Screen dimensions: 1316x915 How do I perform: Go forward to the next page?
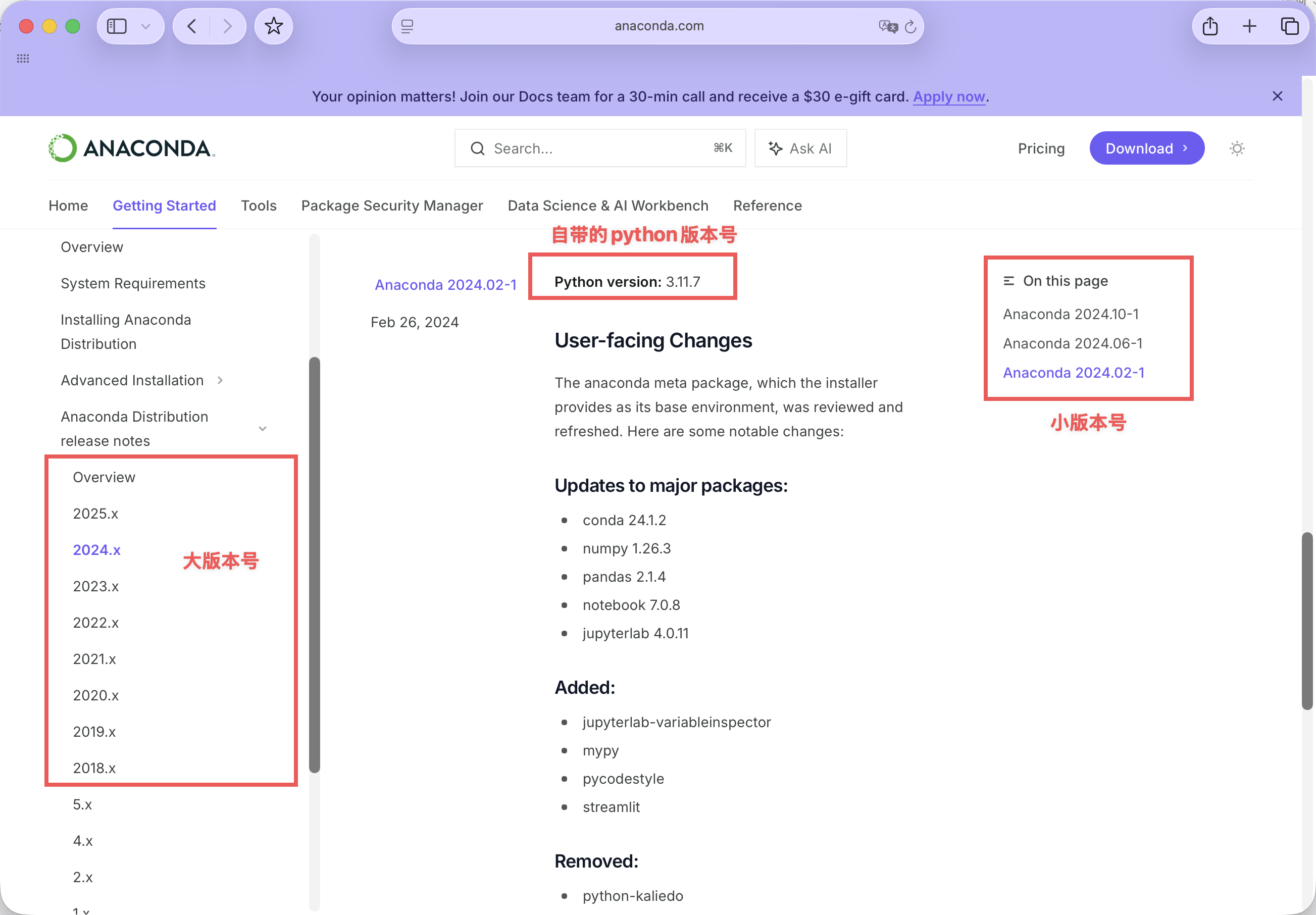coord(228,26)
